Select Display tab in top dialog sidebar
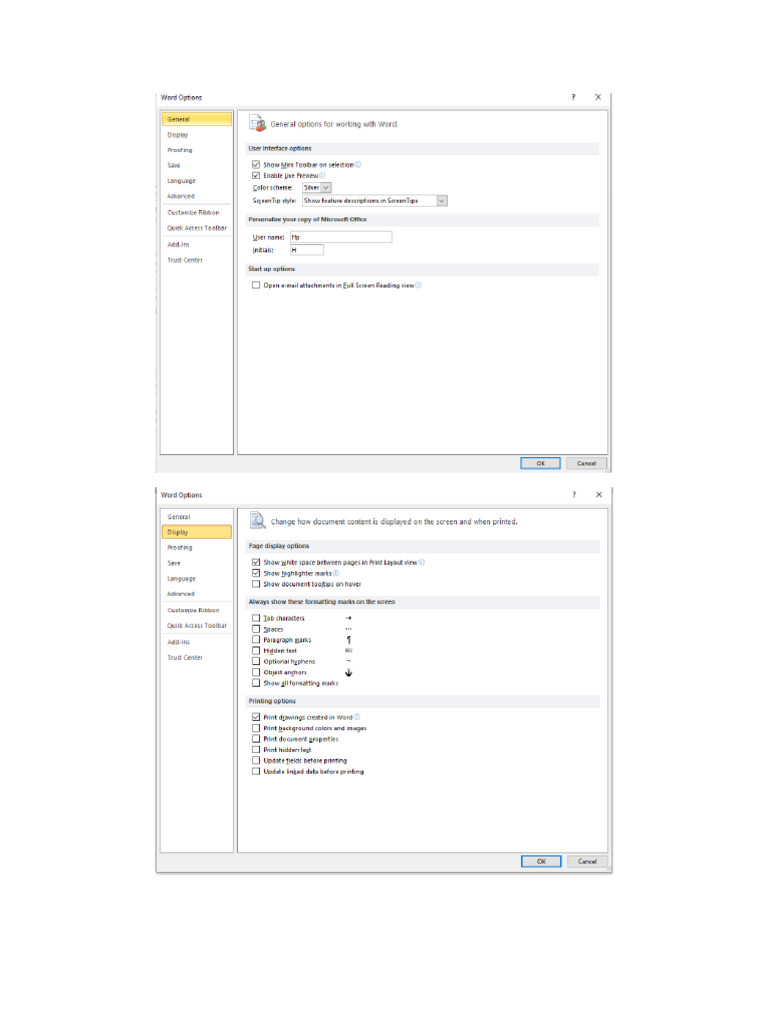Viewport: 768px width, 1024px height. click(197, 135)
